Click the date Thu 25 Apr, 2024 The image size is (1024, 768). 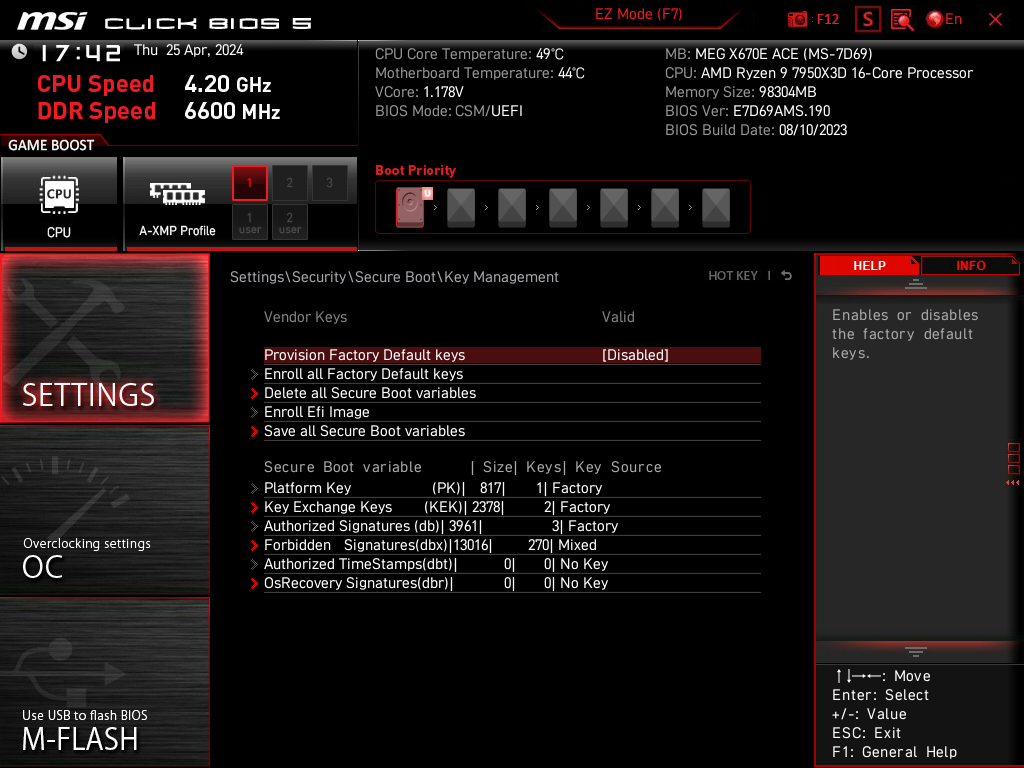click(189, 50)
